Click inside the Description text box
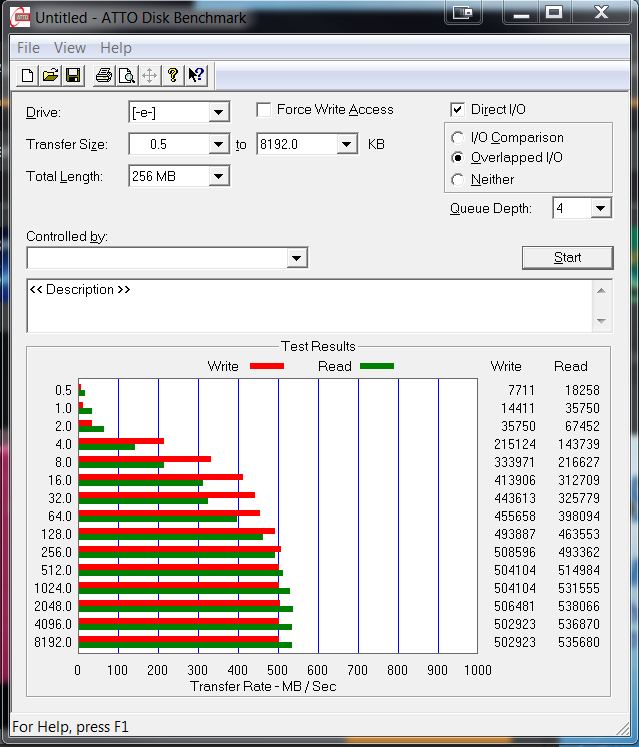 pos(310,306)
